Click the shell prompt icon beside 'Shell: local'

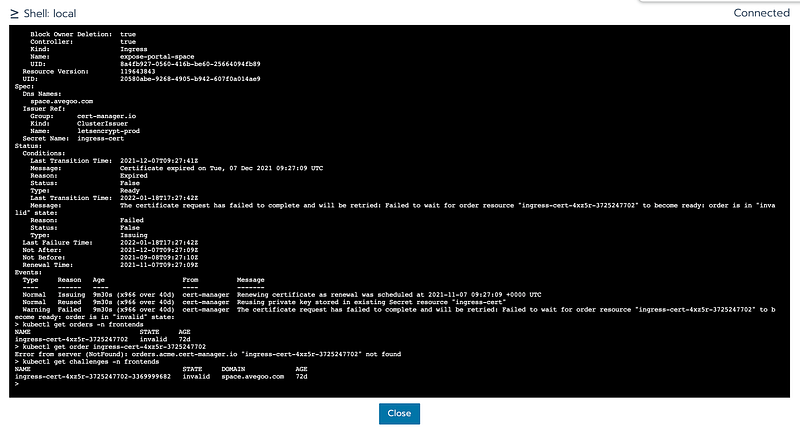[14, 14]
